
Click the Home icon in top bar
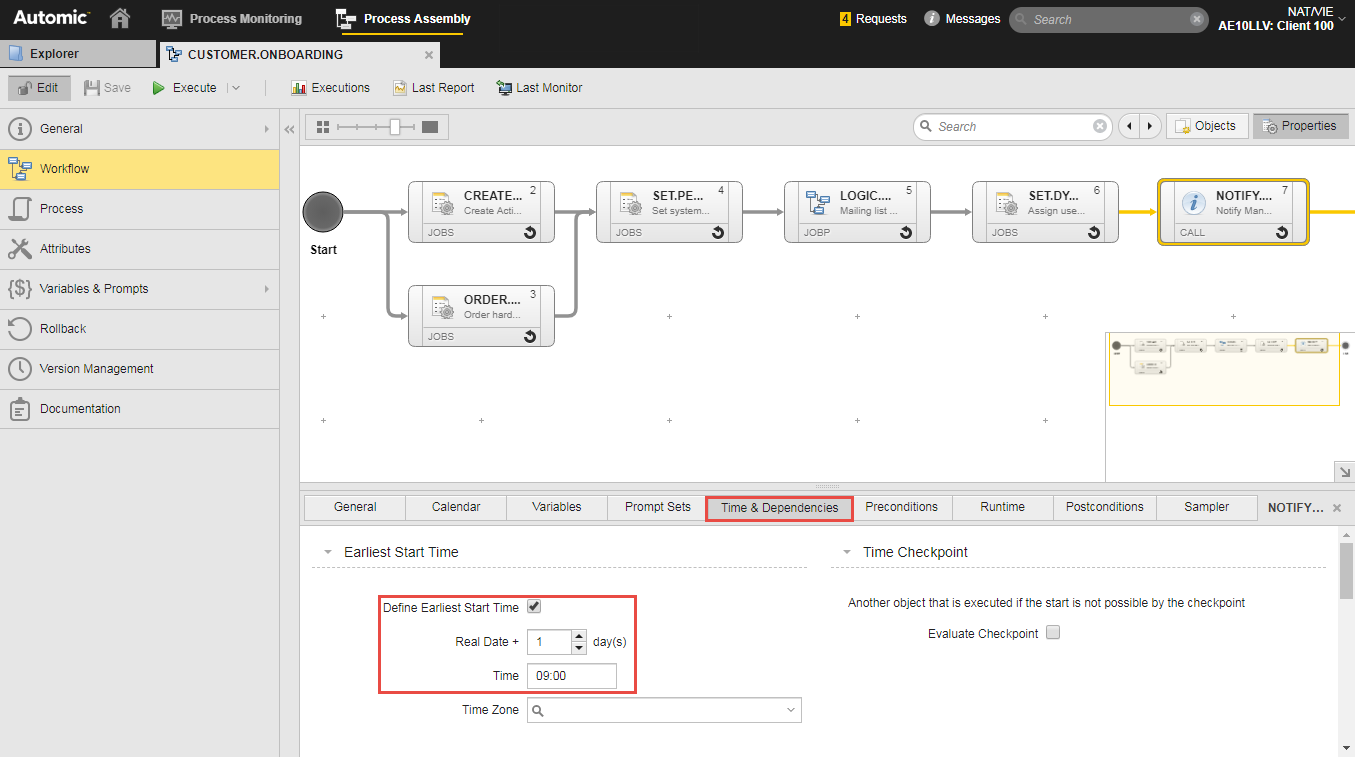click(120, 18)
